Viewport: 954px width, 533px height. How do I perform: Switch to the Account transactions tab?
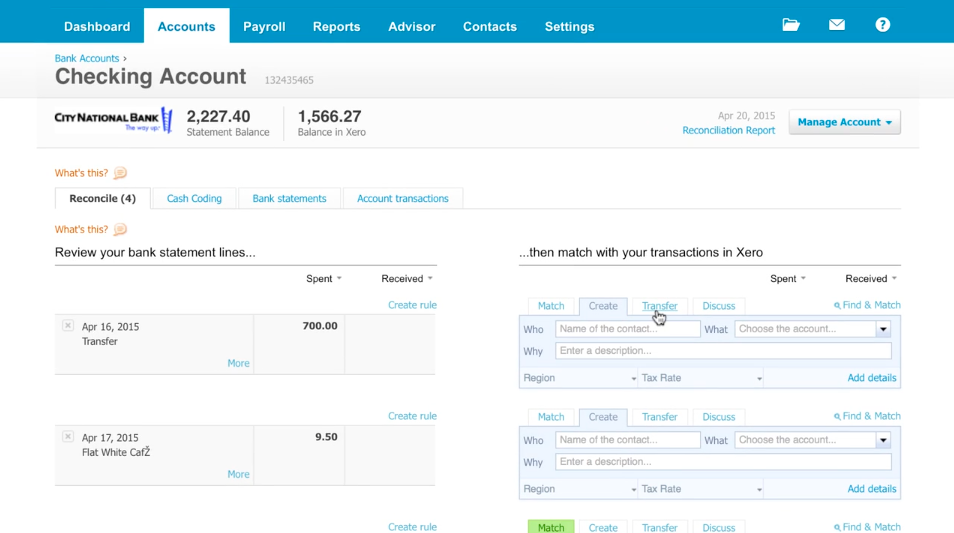(403, 198)
